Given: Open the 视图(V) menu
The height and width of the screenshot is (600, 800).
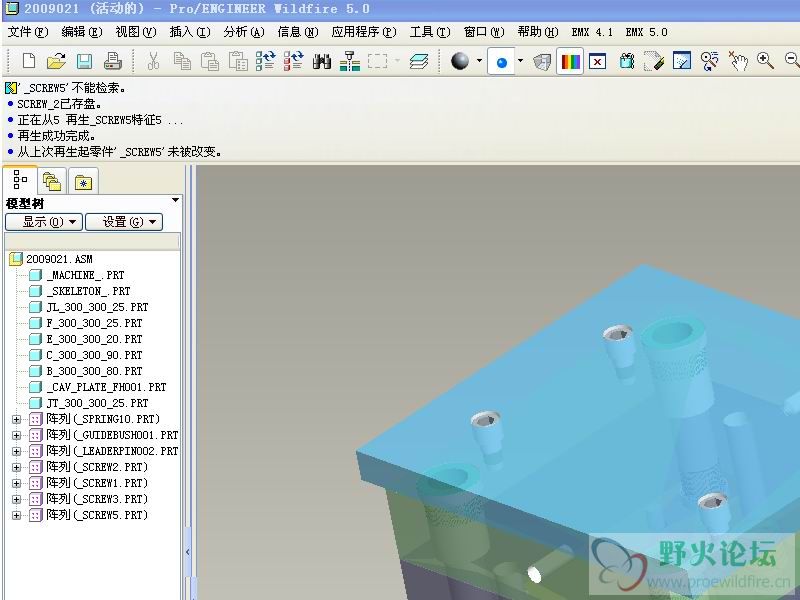Looking at the screenshot, I should click(136, 32).
